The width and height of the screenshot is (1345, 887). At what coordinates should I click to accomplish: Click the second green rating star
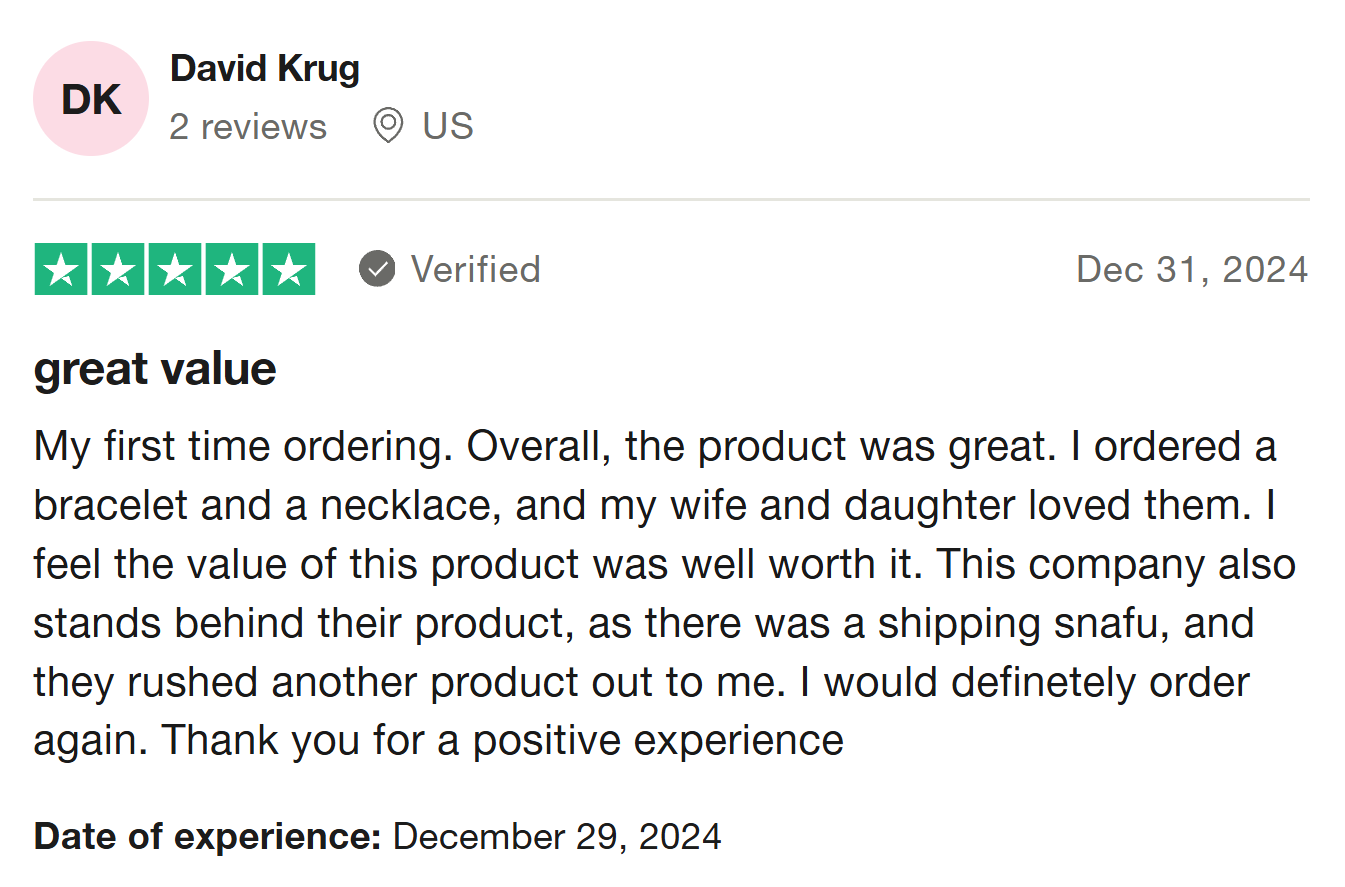(x=118, y=269)
